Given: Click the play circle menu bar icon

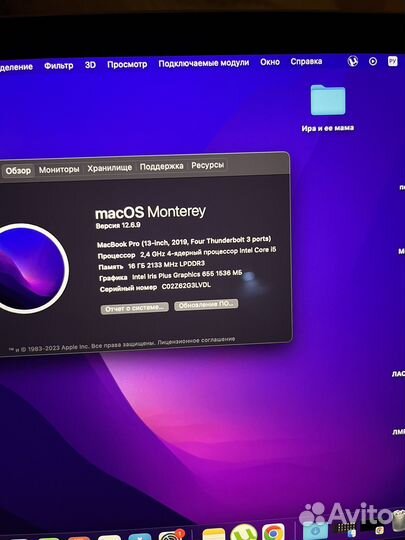Looking at the screenshot, I should pyautogui.click(x=373, y=61).
